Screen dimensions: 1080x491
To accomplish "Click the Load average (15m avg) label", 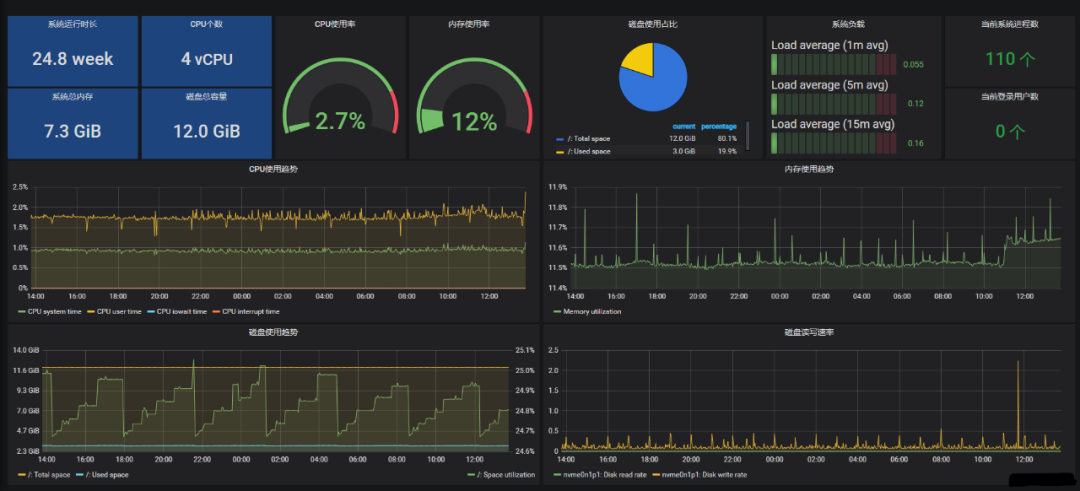I will tap(833, 124).
